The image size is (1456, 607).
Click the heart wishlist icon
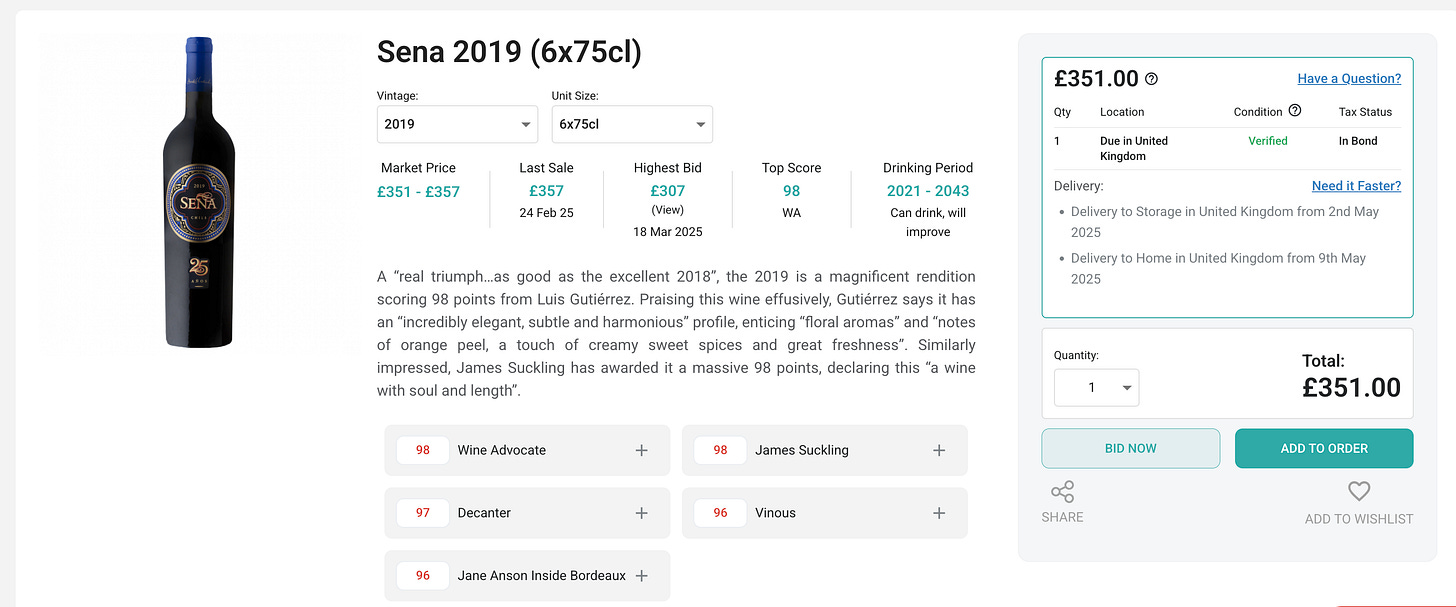(1358, 491)
